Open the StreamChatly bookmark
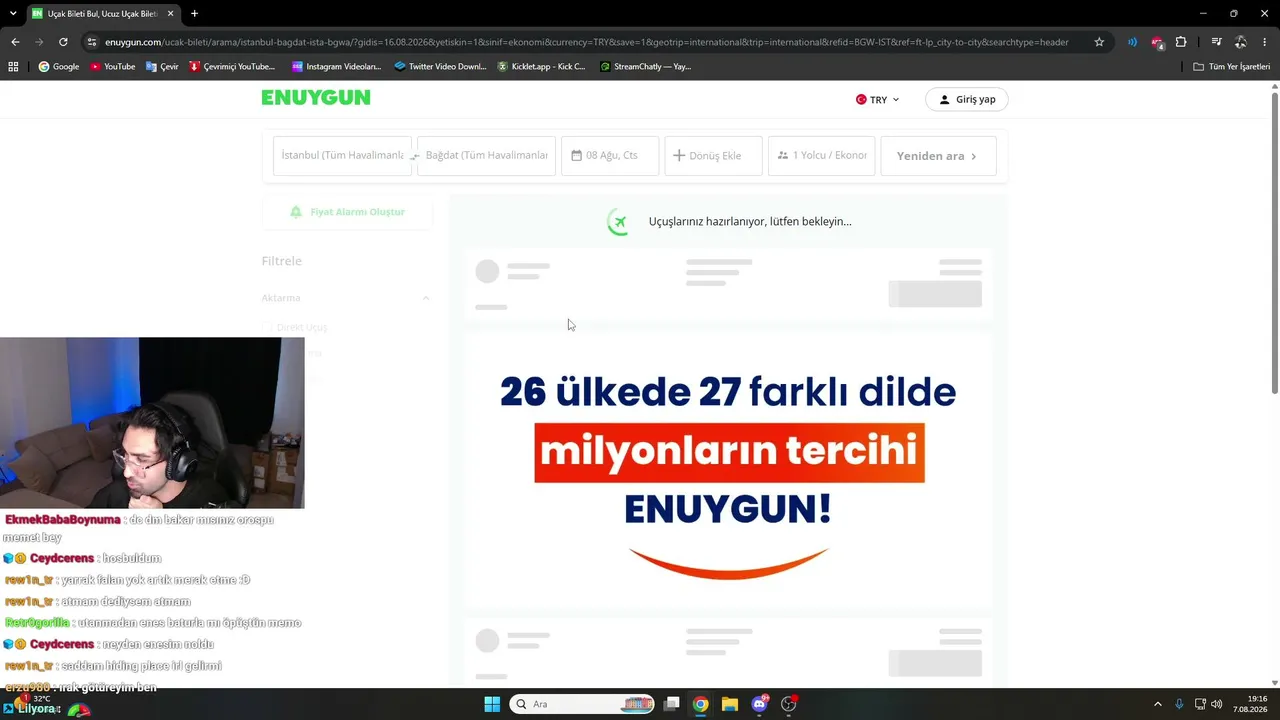Image resolution: width=1280 pixels, height=720 pixels. (x=645, y=67)
